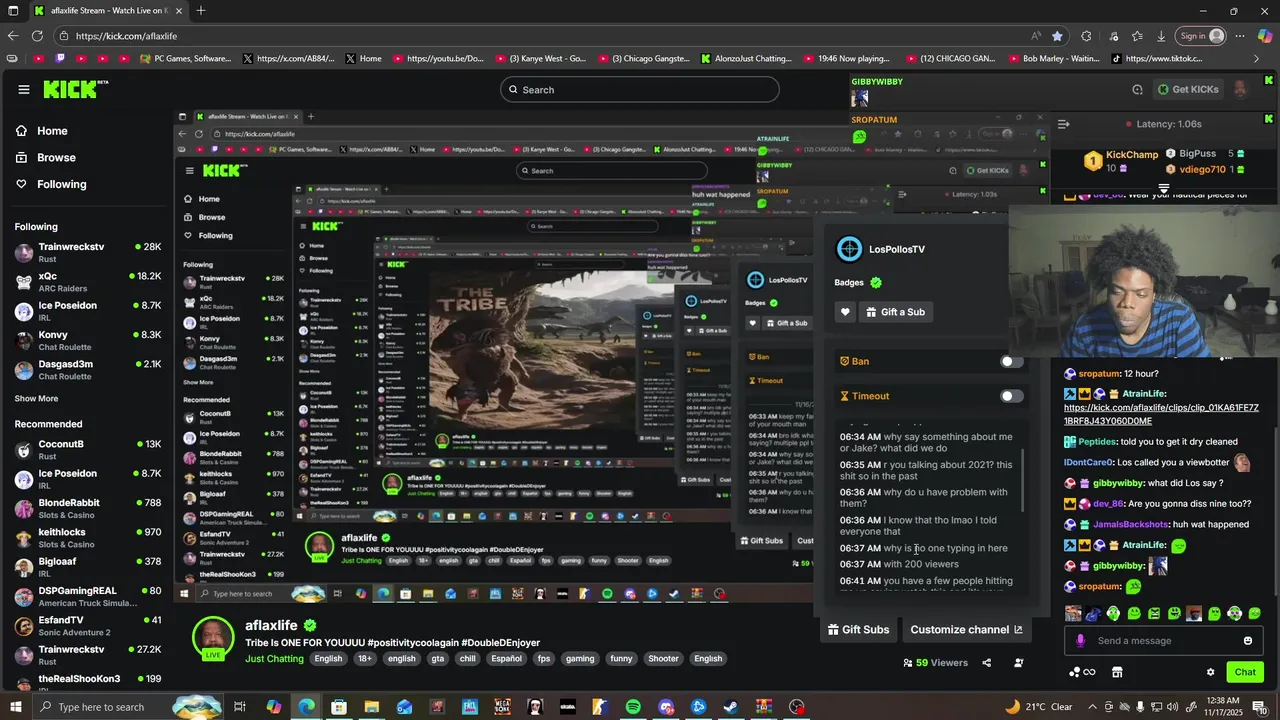The image size is (1280, 720).
Task: Click the verified badge next to aflaxlife
Action: [310, 625]
